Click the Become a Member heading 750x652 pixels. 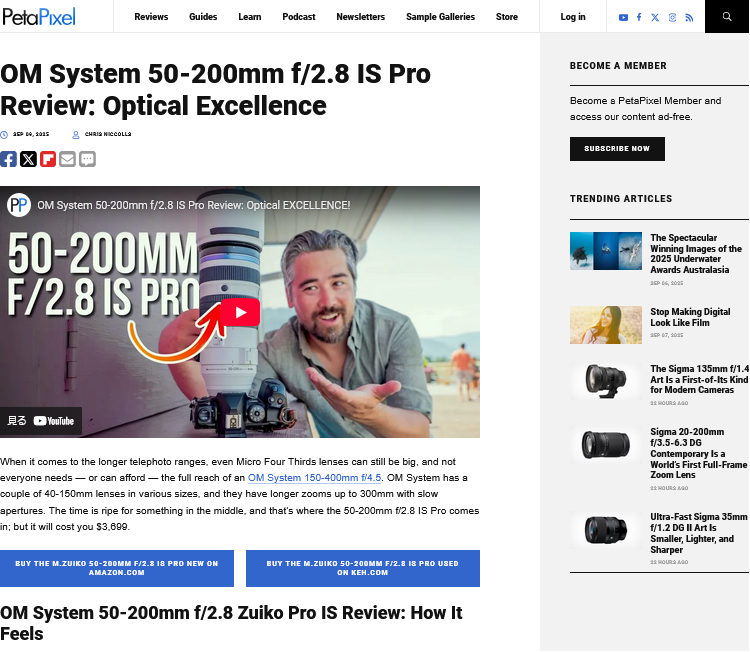(618, 66)
